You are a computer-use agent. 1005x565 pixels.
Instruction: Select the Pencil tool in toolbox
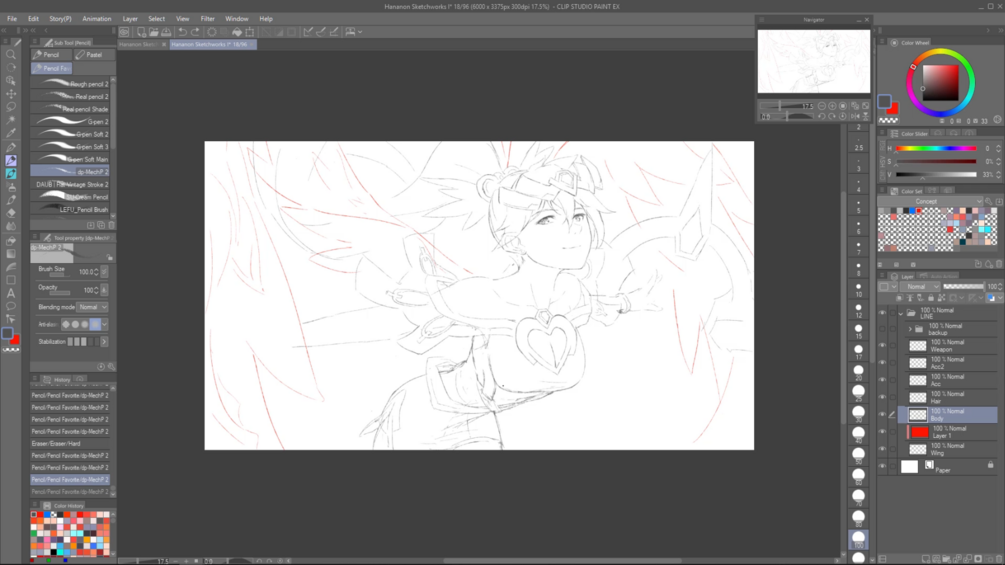click(11, 160)
